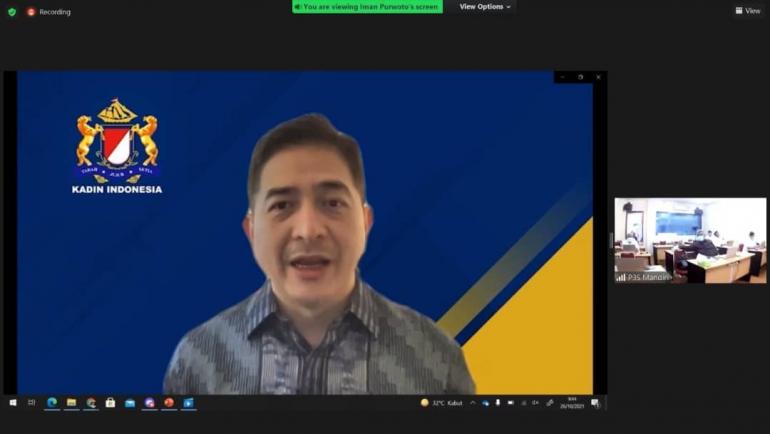
Task: Open Microsoft Store from the taskbar
Action: tap(110, 403)
